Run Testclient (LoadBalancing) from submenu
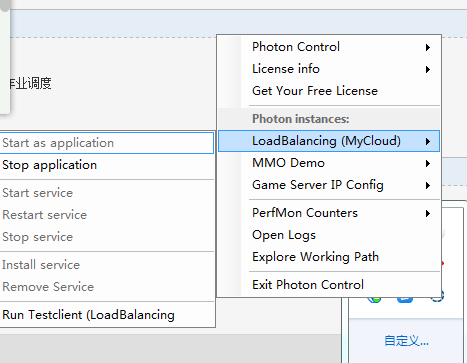The image size is (467, 363). tap(107, 315)
